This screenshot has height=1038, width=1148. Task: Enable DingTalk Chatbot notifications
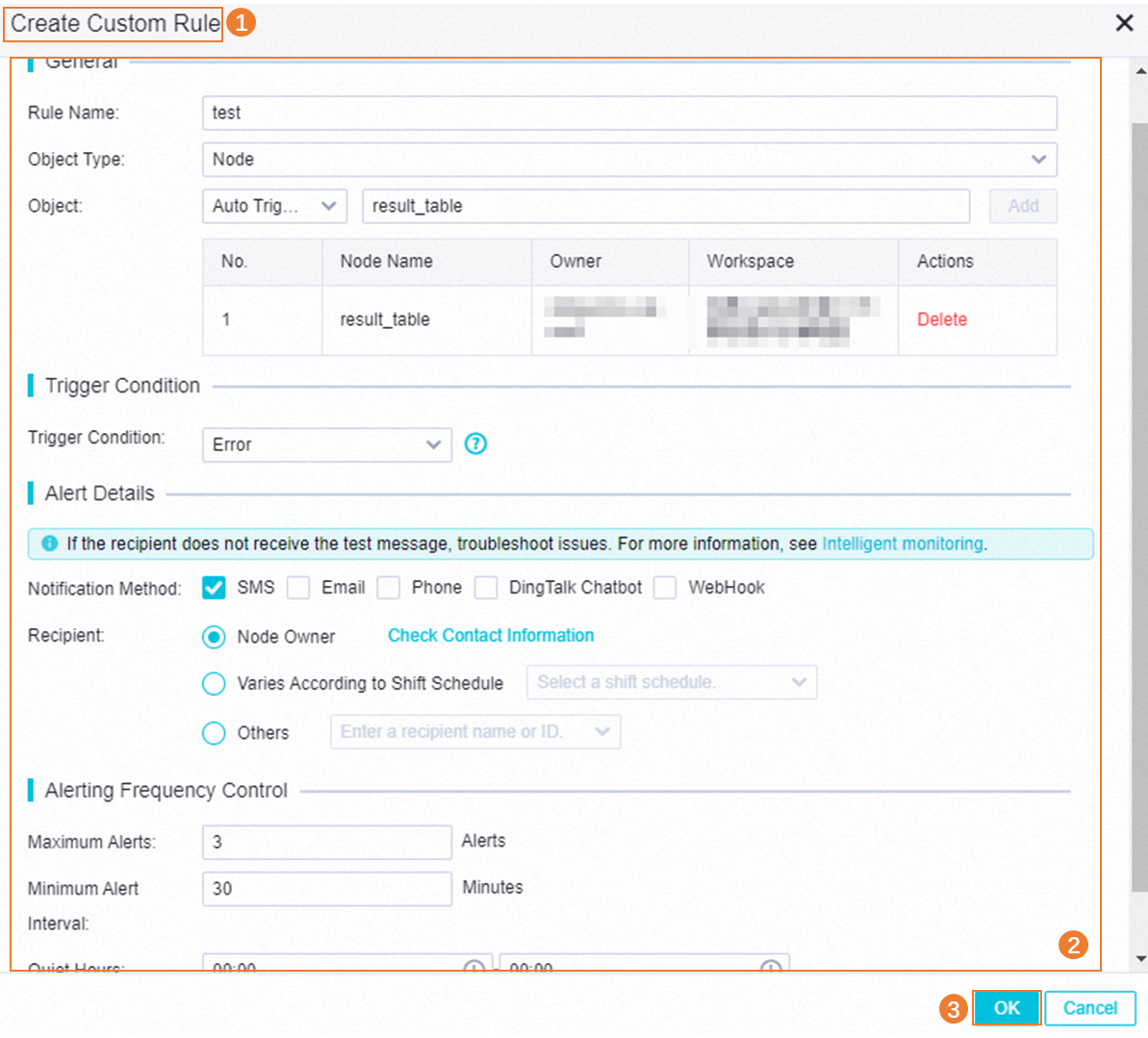485,588
